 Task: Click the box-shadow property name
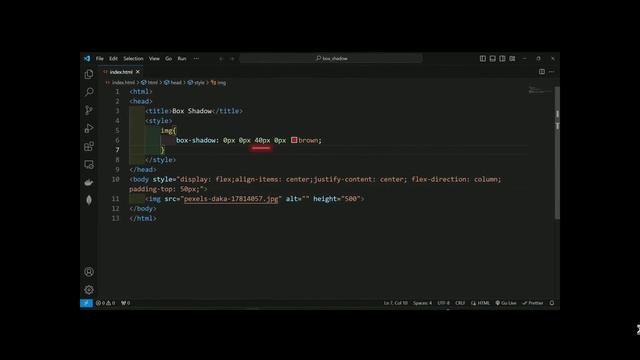[x=196, y=140]
